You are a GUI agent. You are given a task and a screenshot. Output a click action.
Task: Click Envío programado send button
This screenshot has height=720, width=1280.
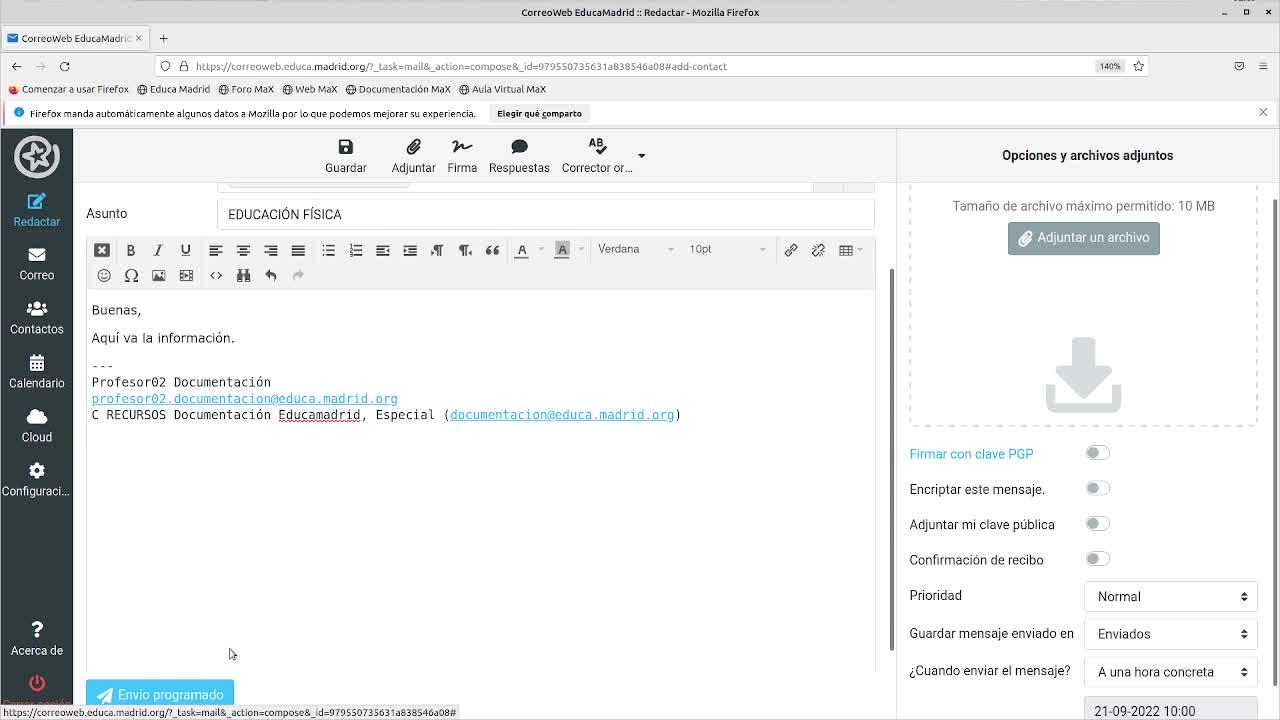[x=160, y=694]
